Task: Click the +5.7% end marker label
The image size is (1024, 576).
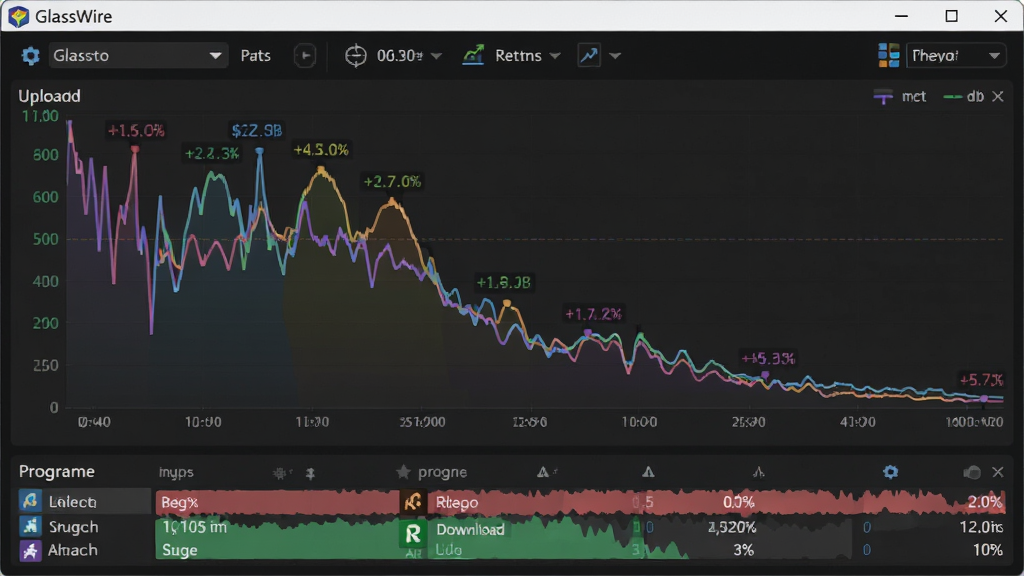Action: point(981,379)
